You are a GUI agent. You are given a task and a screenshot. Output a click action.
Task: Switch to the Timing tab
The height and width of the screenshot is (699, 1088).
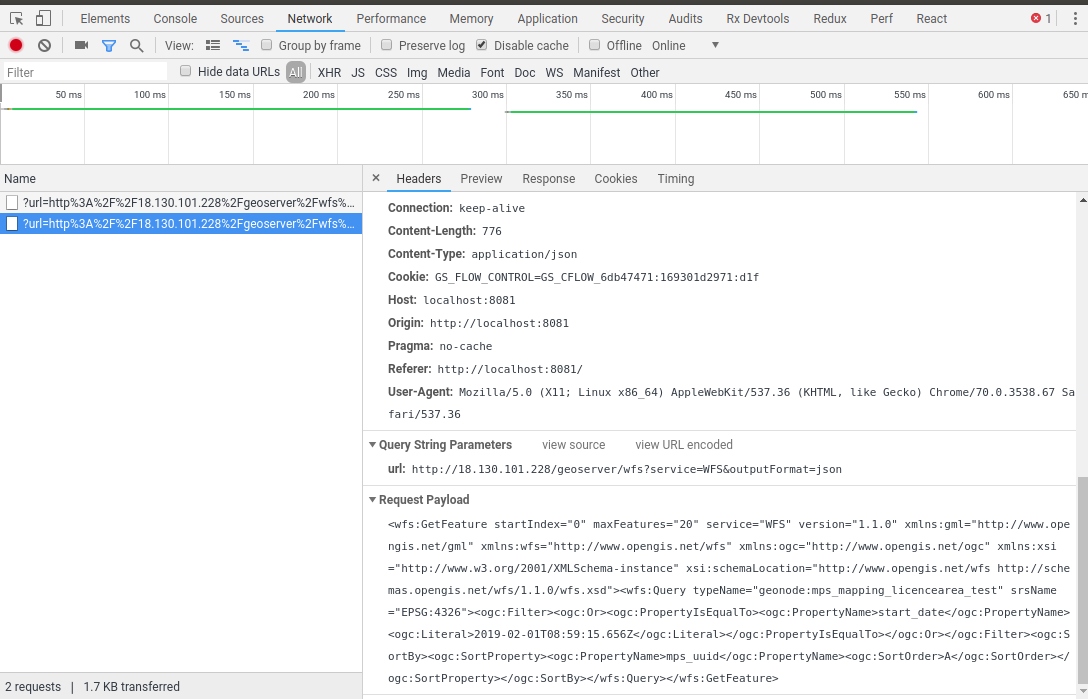pos(676,179)
